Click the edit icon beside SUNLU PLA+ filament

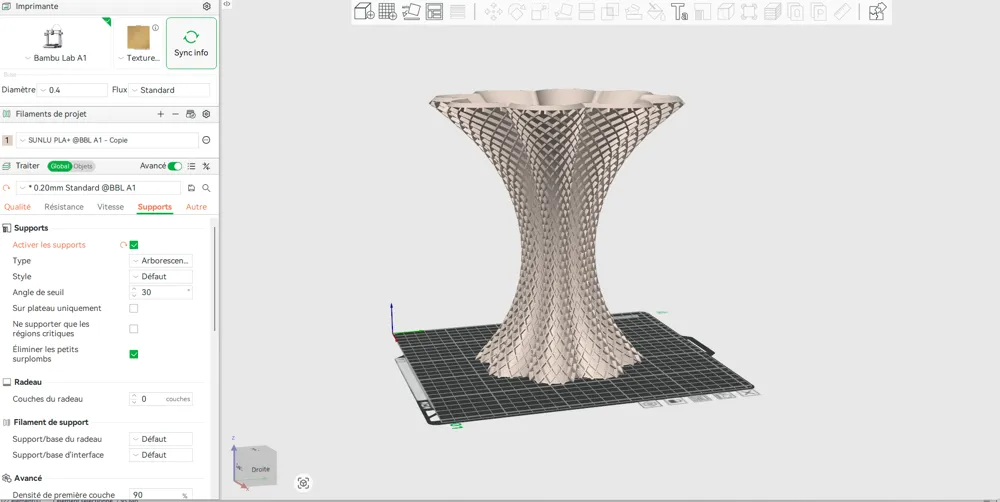click(206, 140)
